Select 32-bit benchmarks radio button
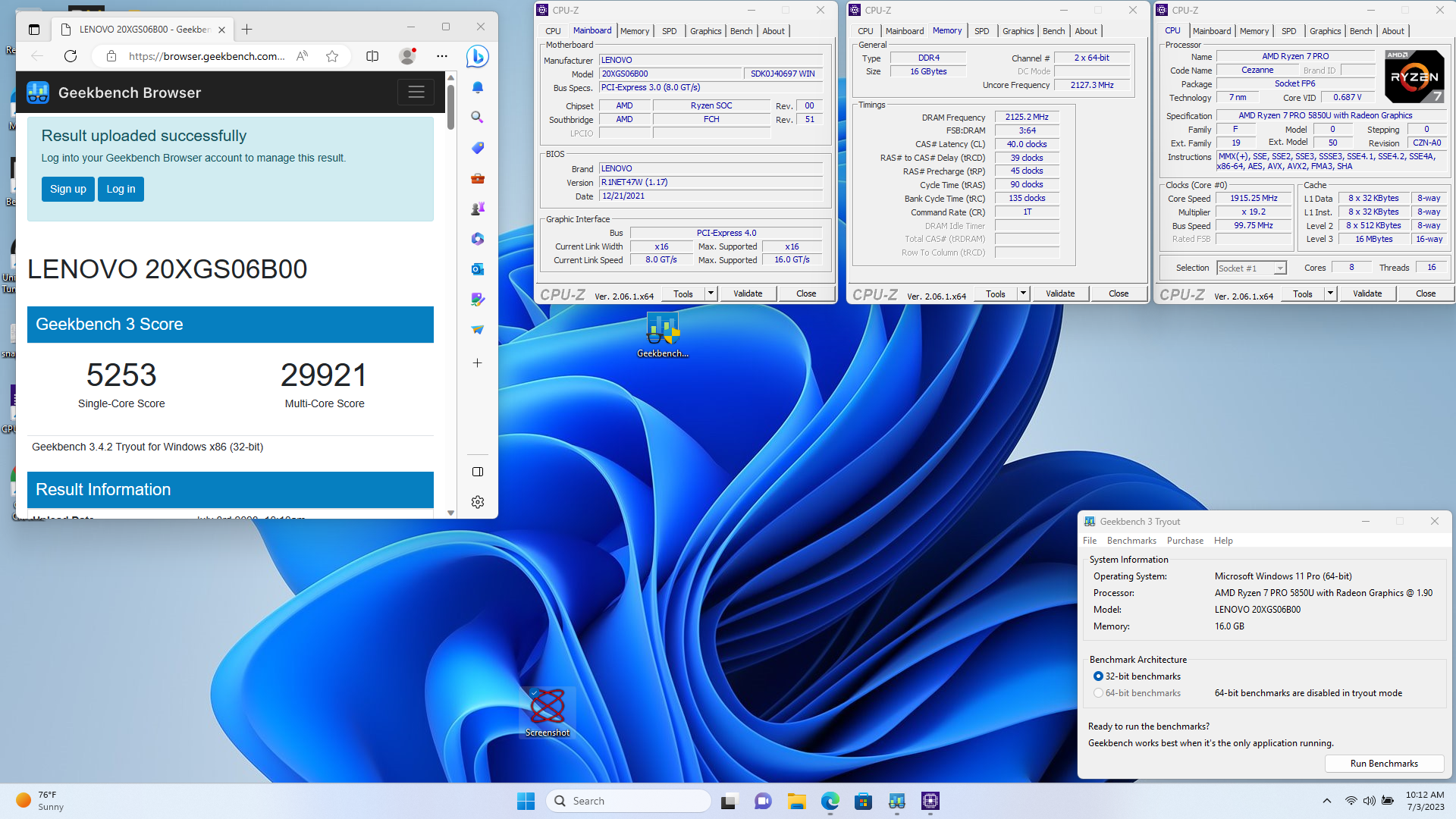1456x819 pixels. [x=1098, y=676]
